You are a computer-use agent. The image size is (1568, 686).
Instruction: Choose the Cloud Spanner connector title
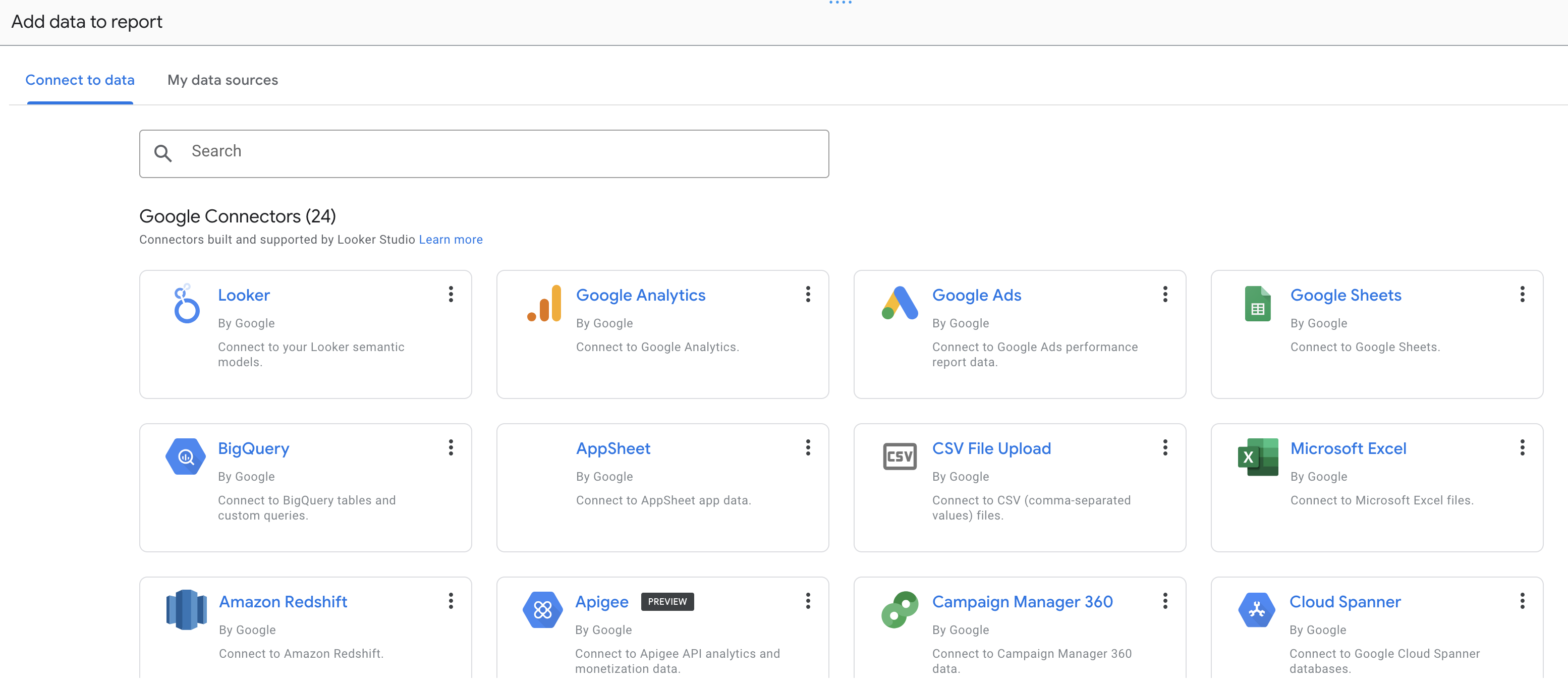[x=1345, y=602]
